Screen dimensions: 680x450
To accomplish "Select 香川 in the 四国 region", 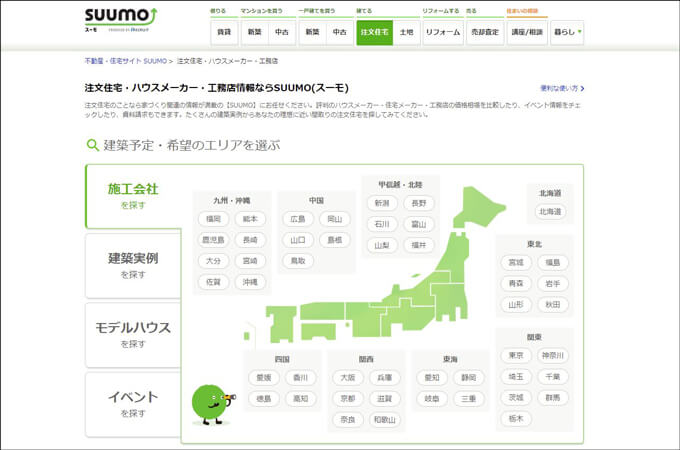I will point(301,378).
